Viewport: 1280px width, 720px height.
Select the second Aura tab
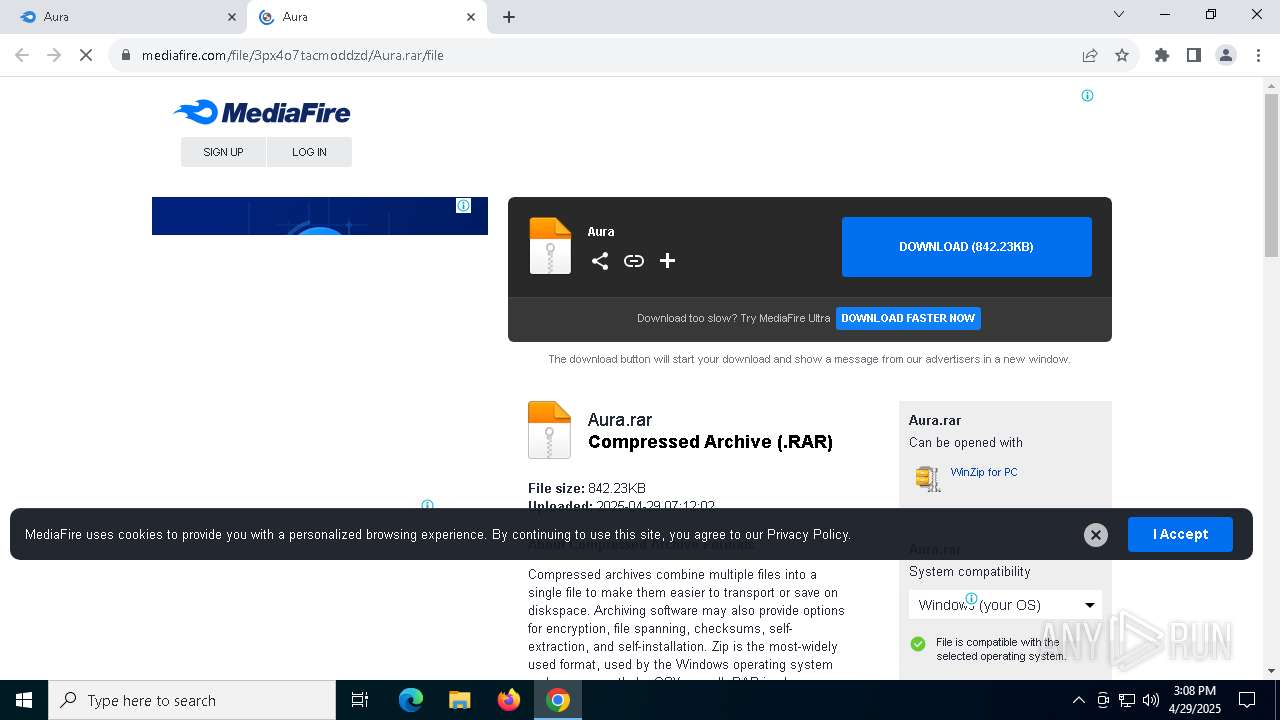point(367,17)
